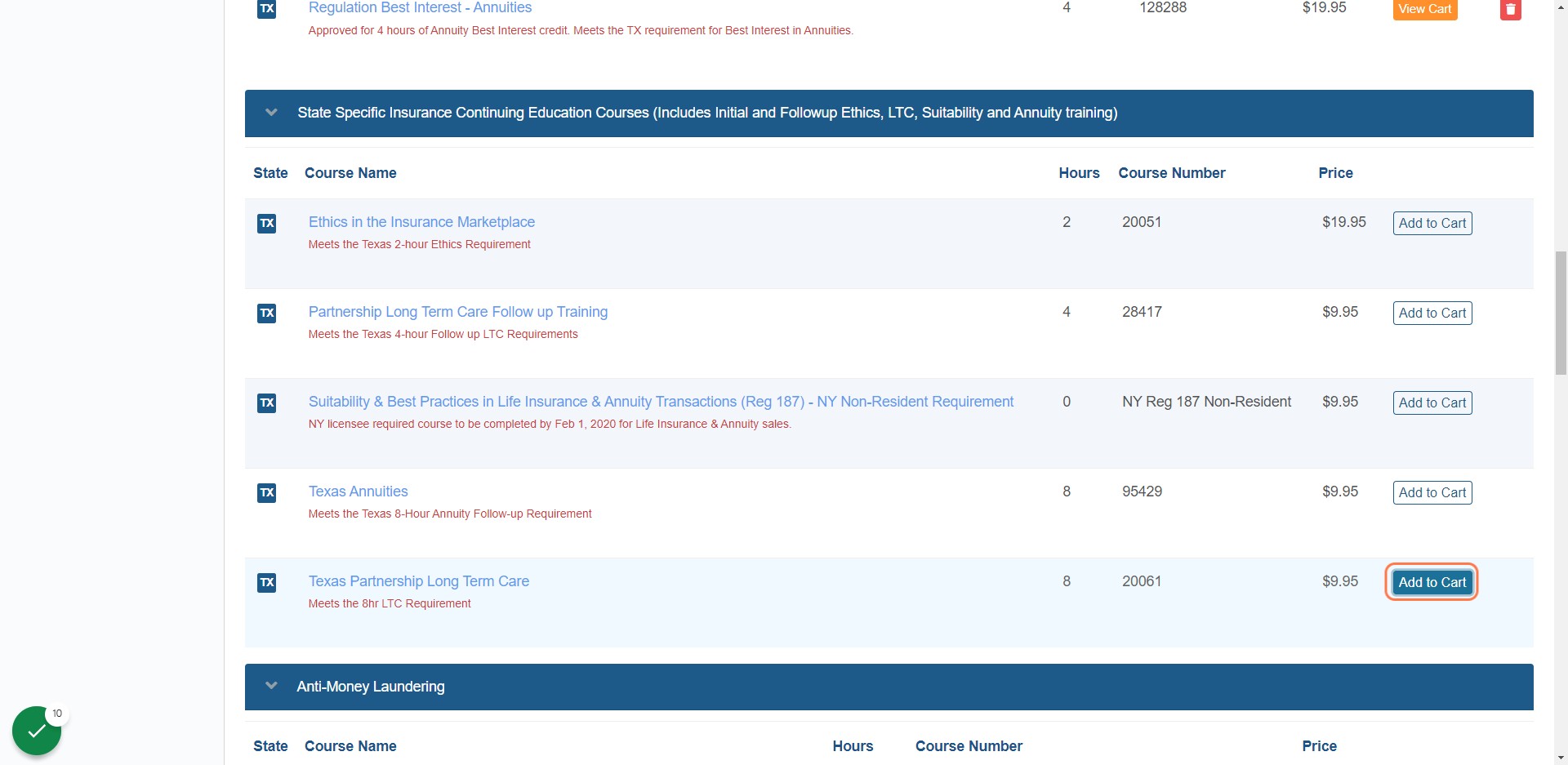Image resolution: width=1568 pixels, height=765 pixels.
Task: Add Texas Partnership Long Term Care to cart
Action: coord(1432,582)
